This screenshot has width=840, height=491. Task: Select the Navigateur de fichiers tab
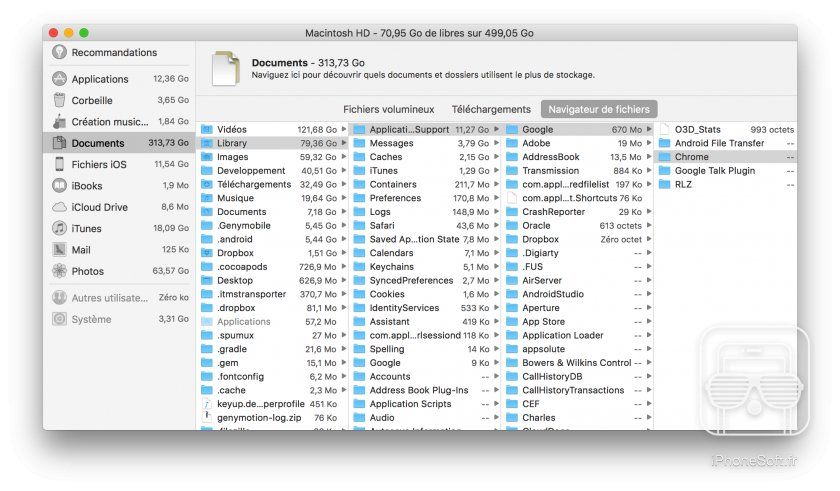[x=599, y=109]
